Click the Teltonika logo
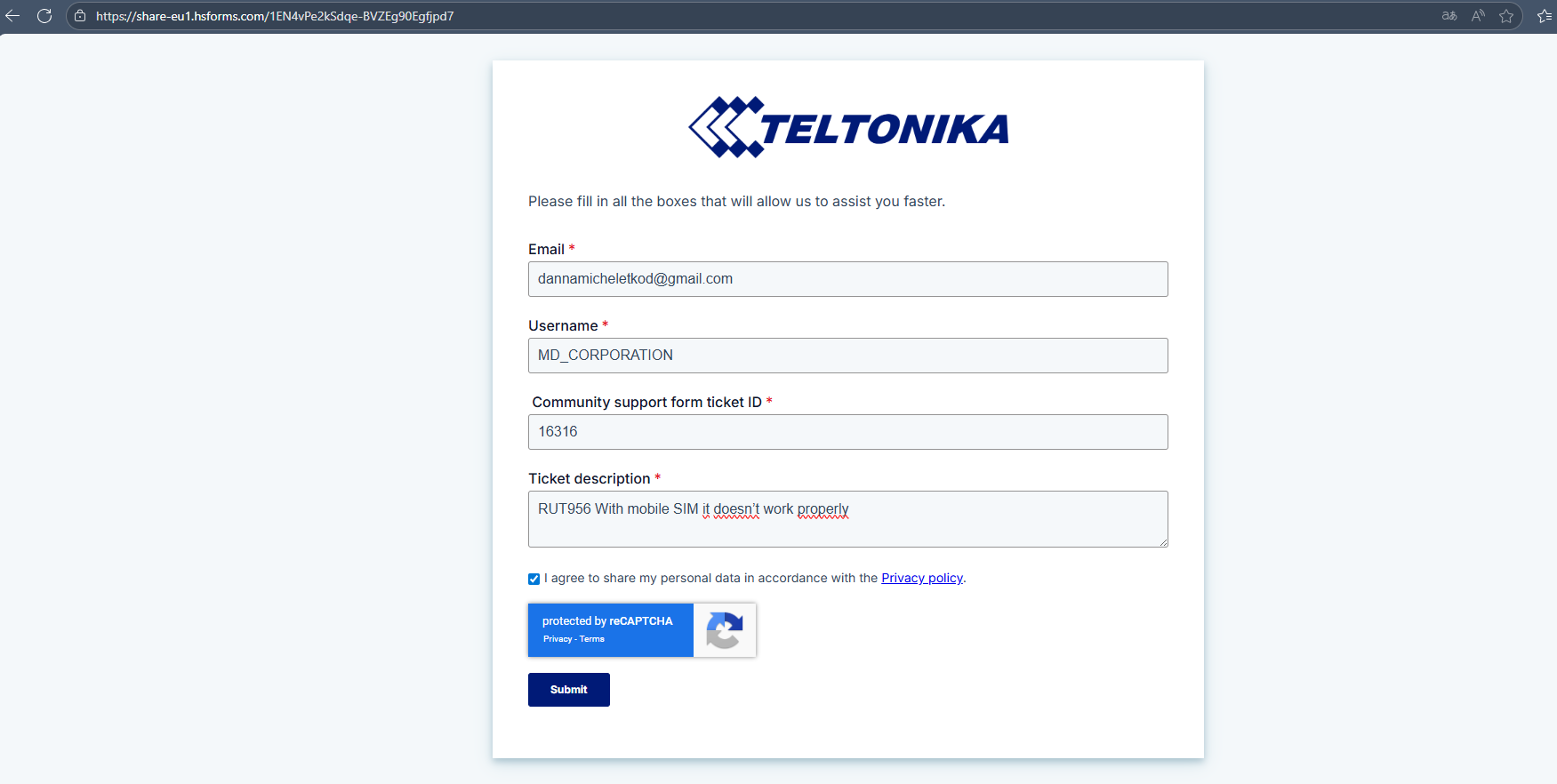Image resolution: width=1557 pixels, height=784 pixels. click(x=848, y=128)
